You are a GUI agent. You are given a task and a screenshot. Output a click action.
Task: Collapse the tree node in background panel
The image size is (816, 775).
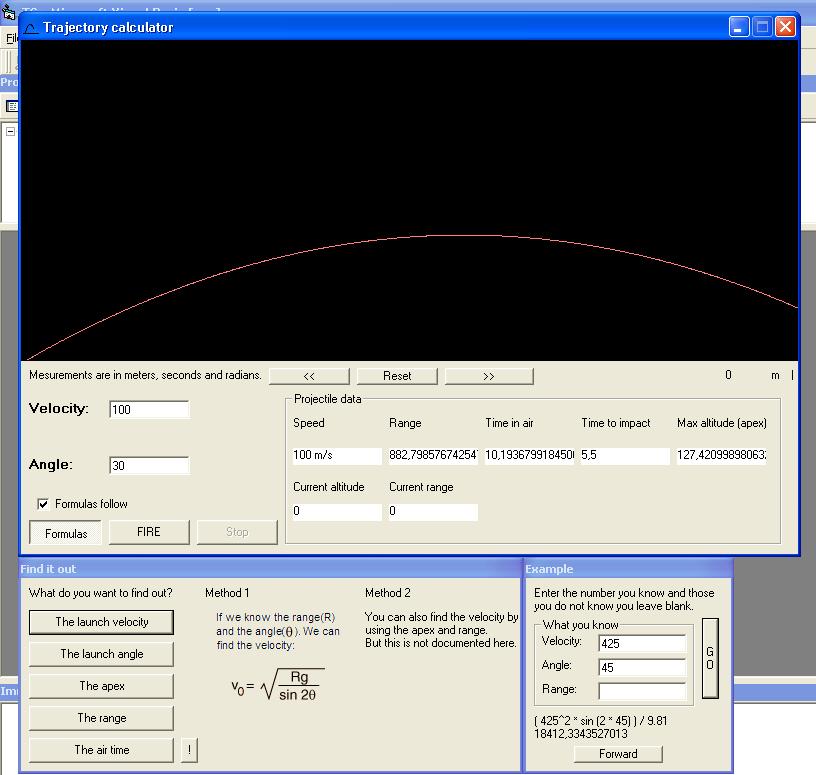click(11, 131)
